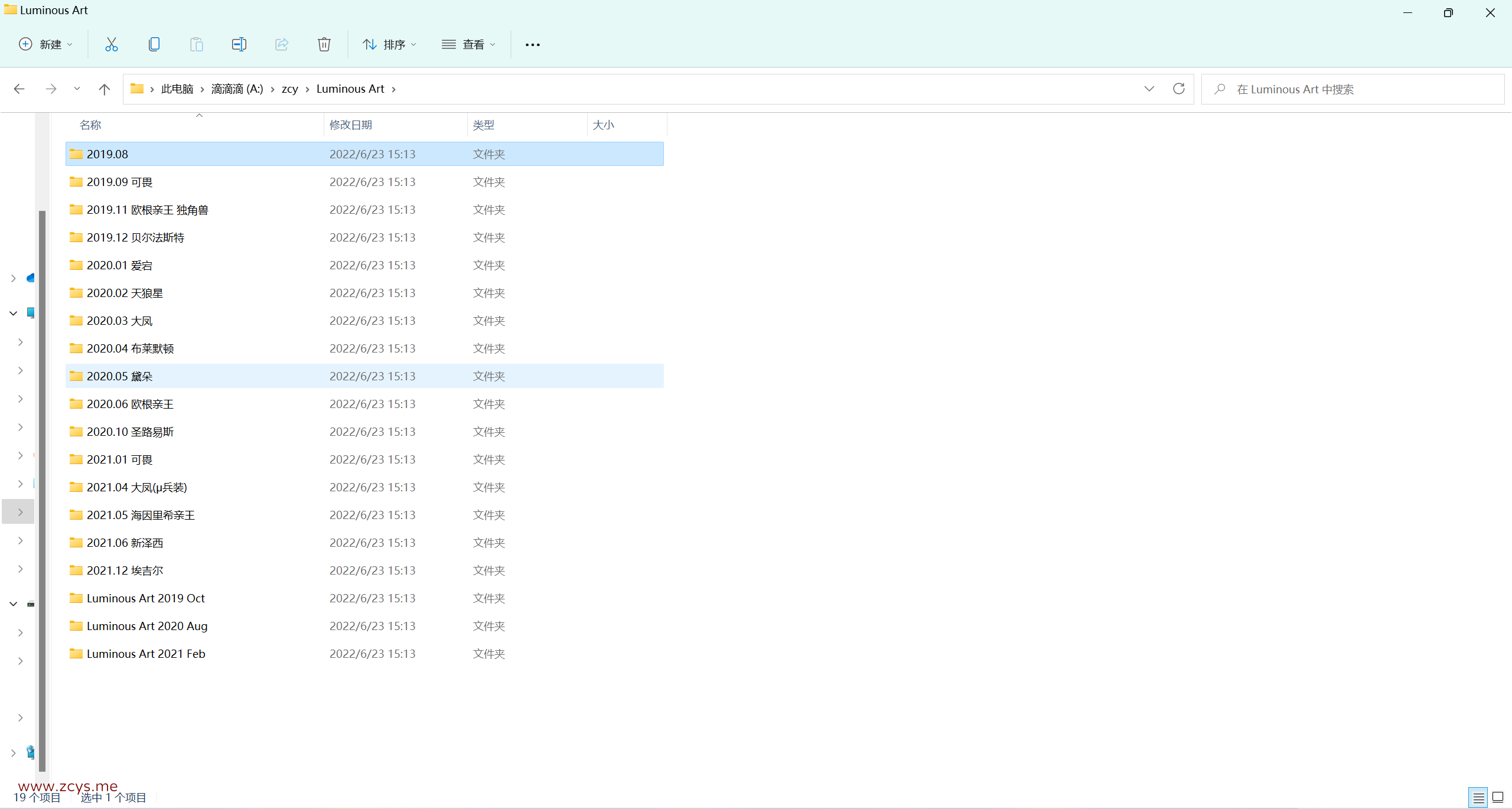Screen dimensions: 1512x809
Task: Click the 19 个项目 status bar text
Action: [37, 798]
